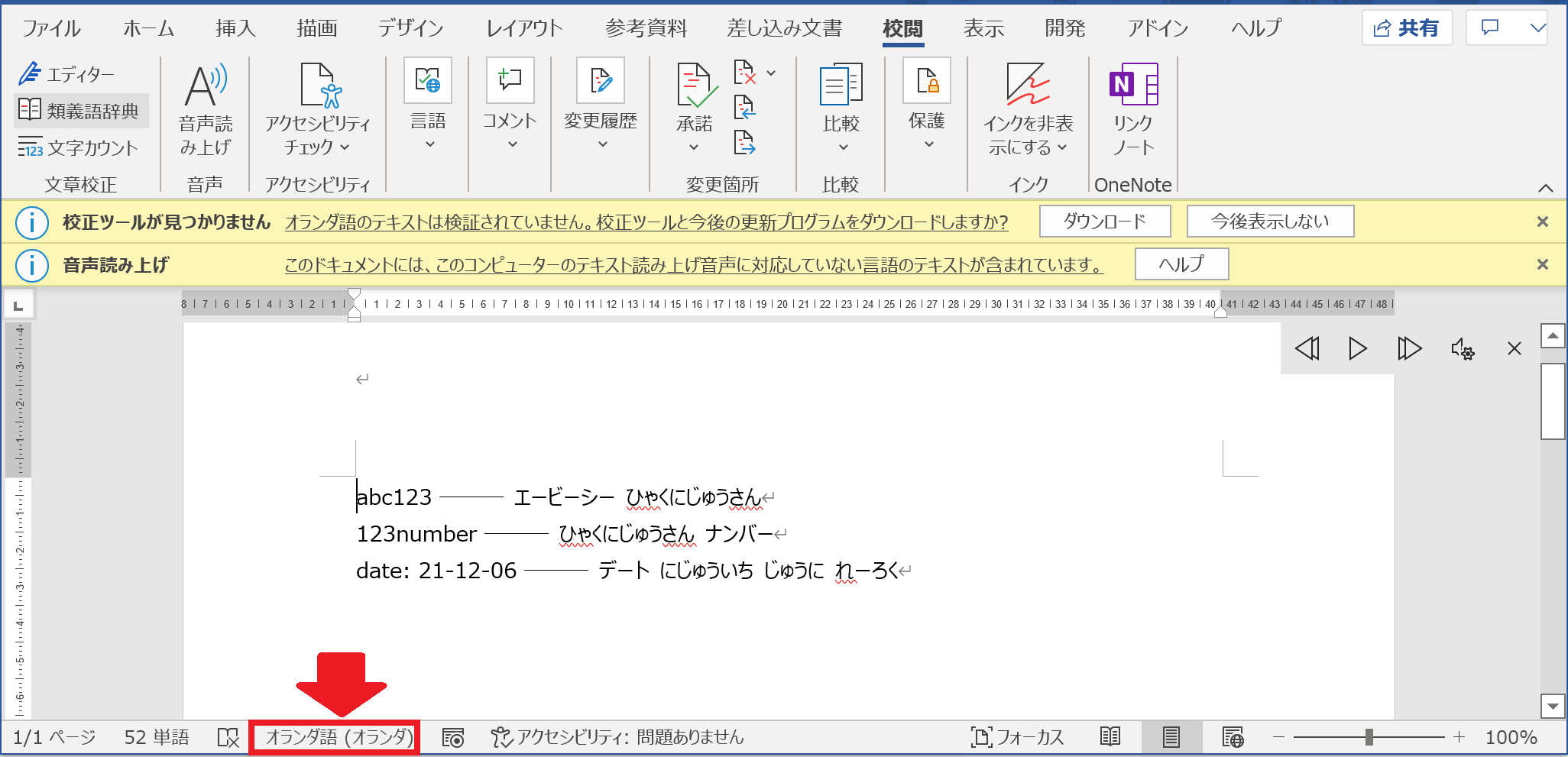The image size is (1568, 757).
Task: Switch to the 挿入 tab
Action: pyautogui.click(x=235, y=28)
